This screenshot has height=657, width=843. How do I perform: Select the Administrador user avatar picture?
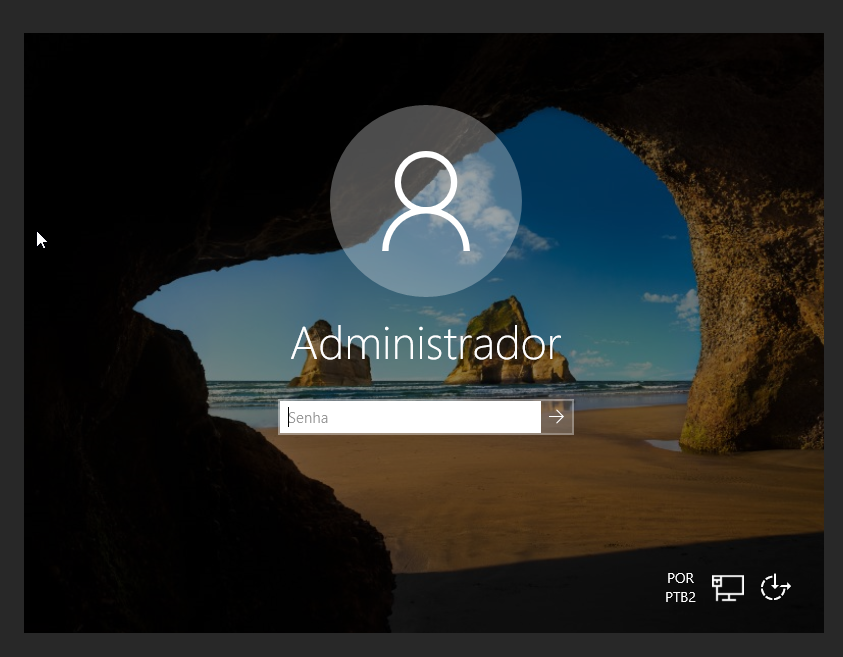tap(426, 201)
